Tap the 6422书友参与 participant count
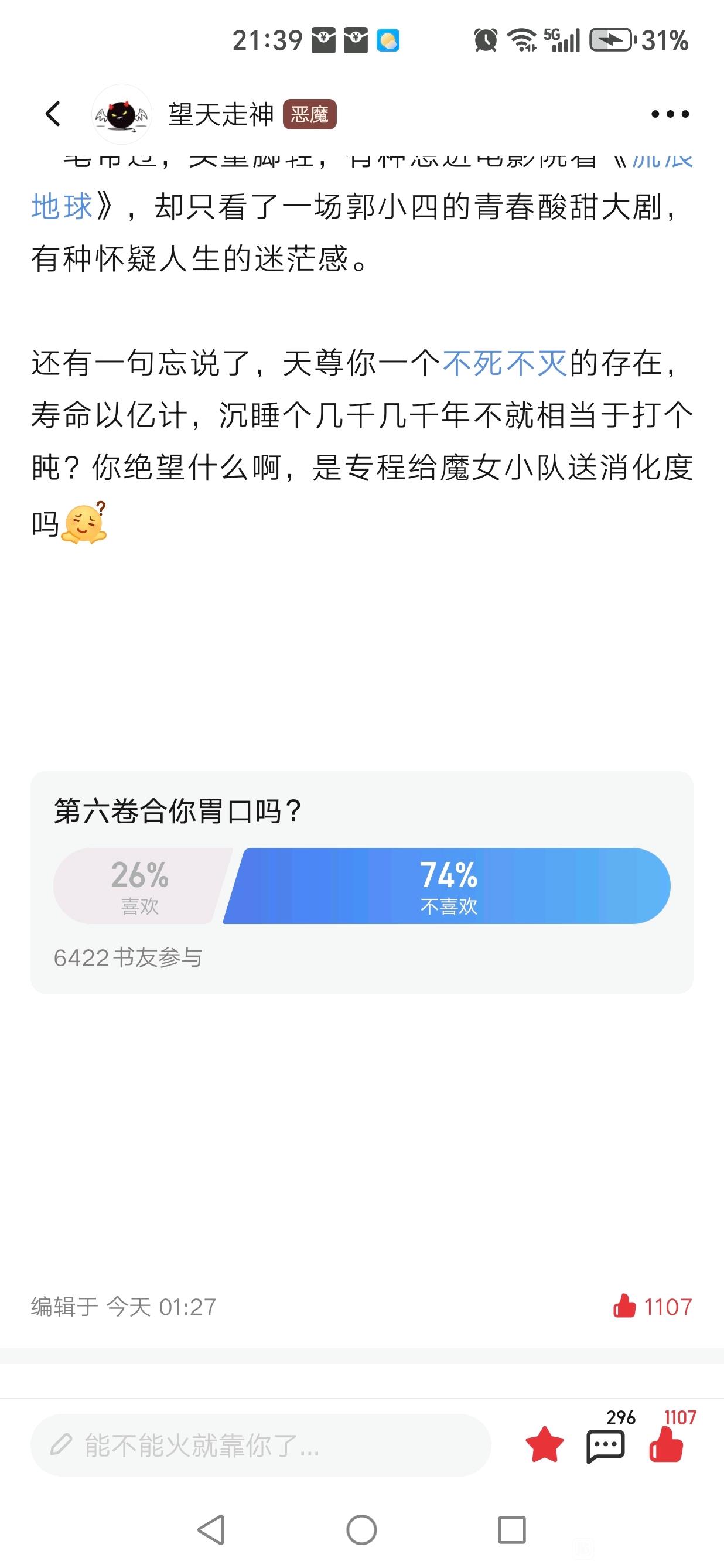Viewport: 724px width, 1568px height. point(128,958)
